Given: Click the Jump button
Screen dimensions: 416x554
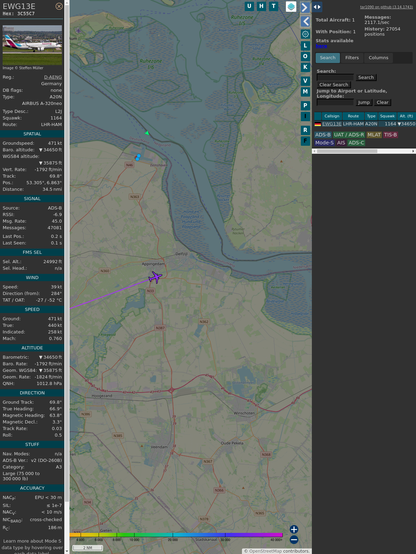Looking at the screenshot, I should click(364, 102).
